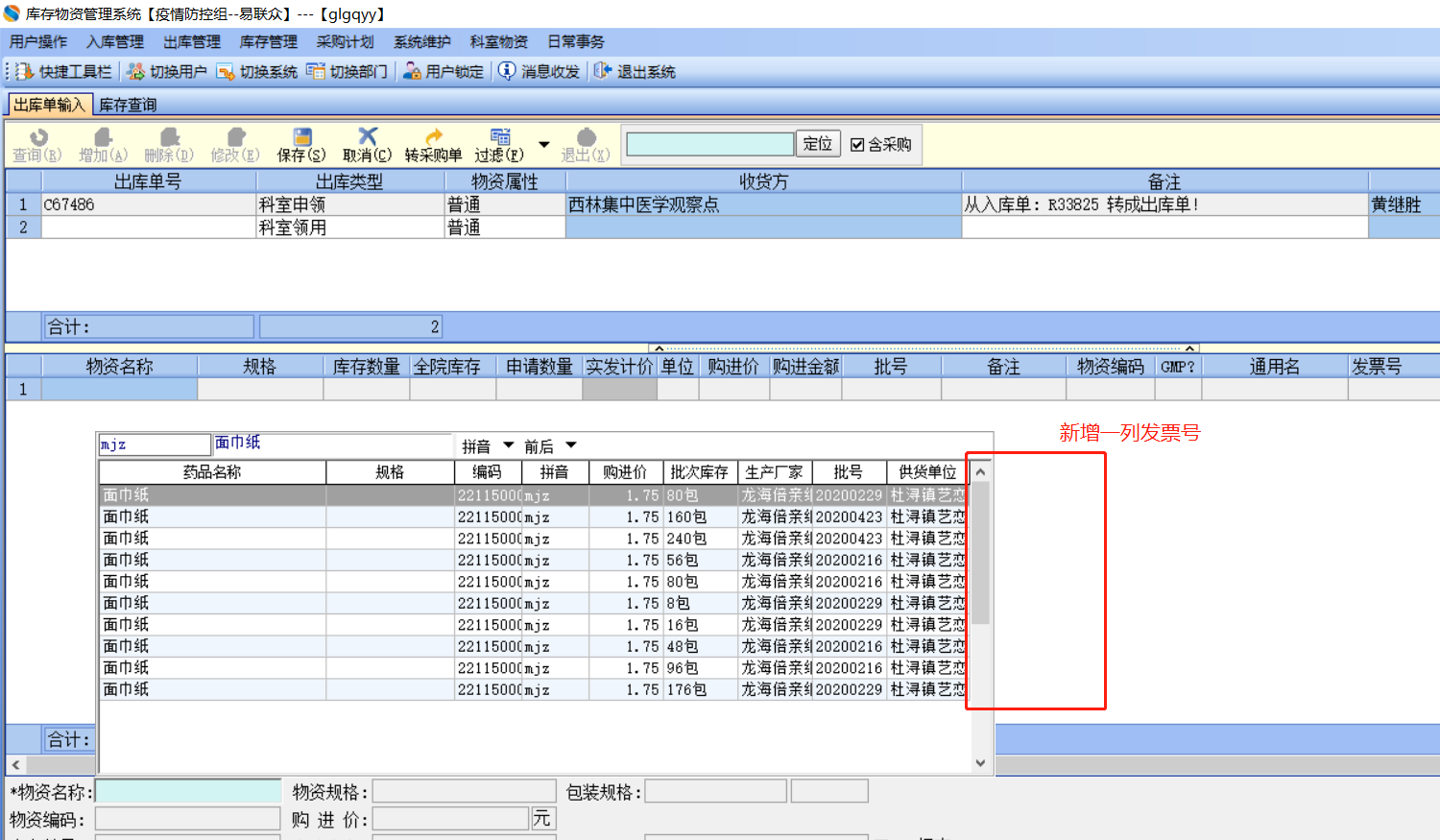
Task: Click the 药品名称 column header
Action: [212, 472]
